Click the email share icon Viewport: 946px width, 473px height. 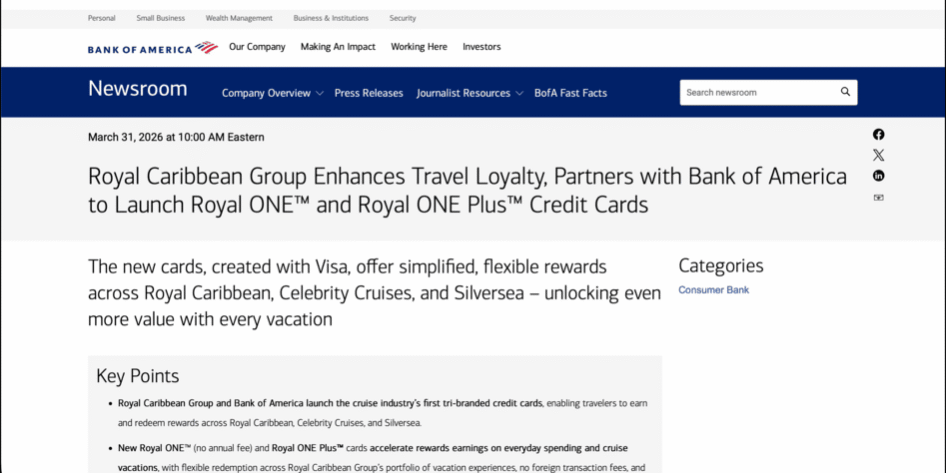[x=878, y=197]
